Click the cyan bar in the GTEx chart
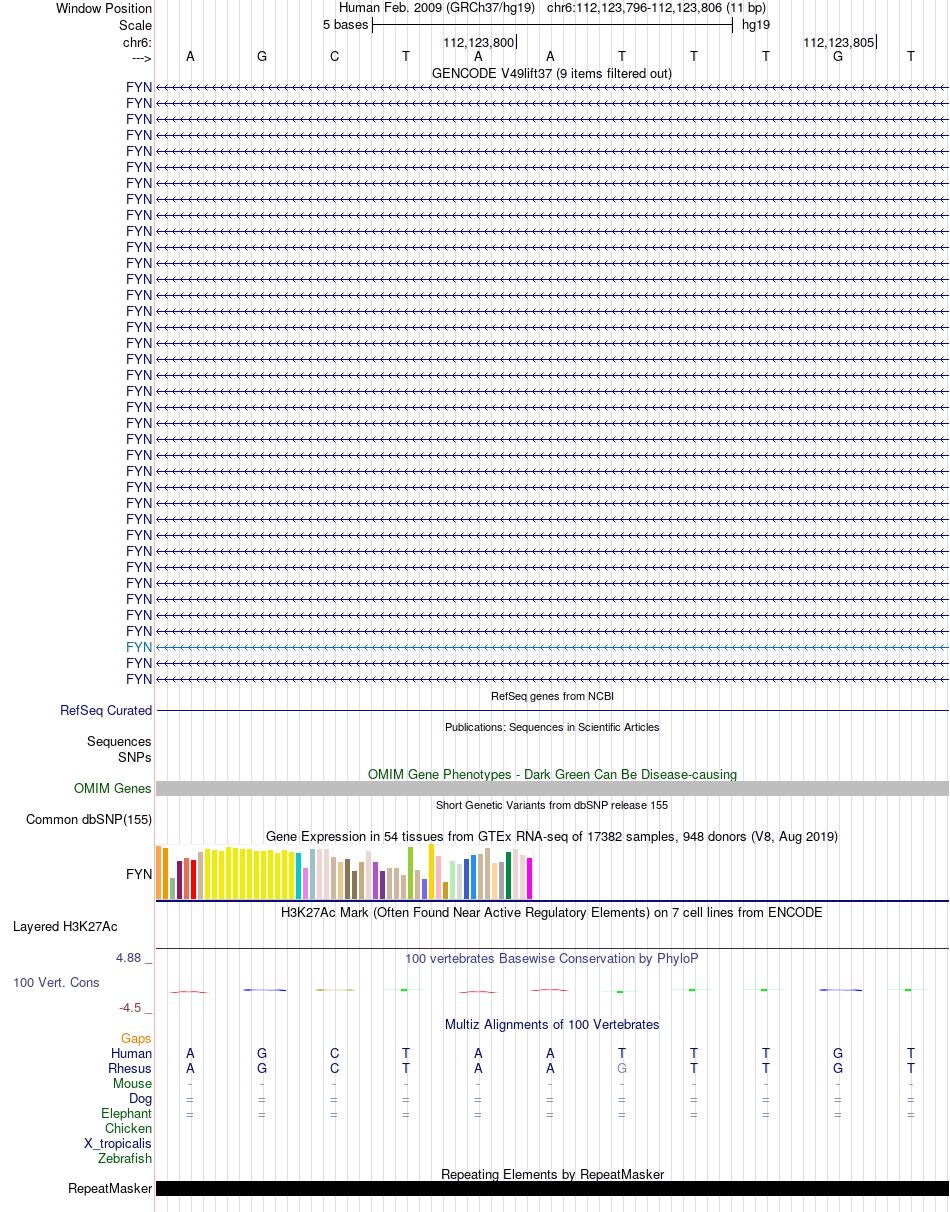This screenshot has width=950, height=1212. coord(299,876)
